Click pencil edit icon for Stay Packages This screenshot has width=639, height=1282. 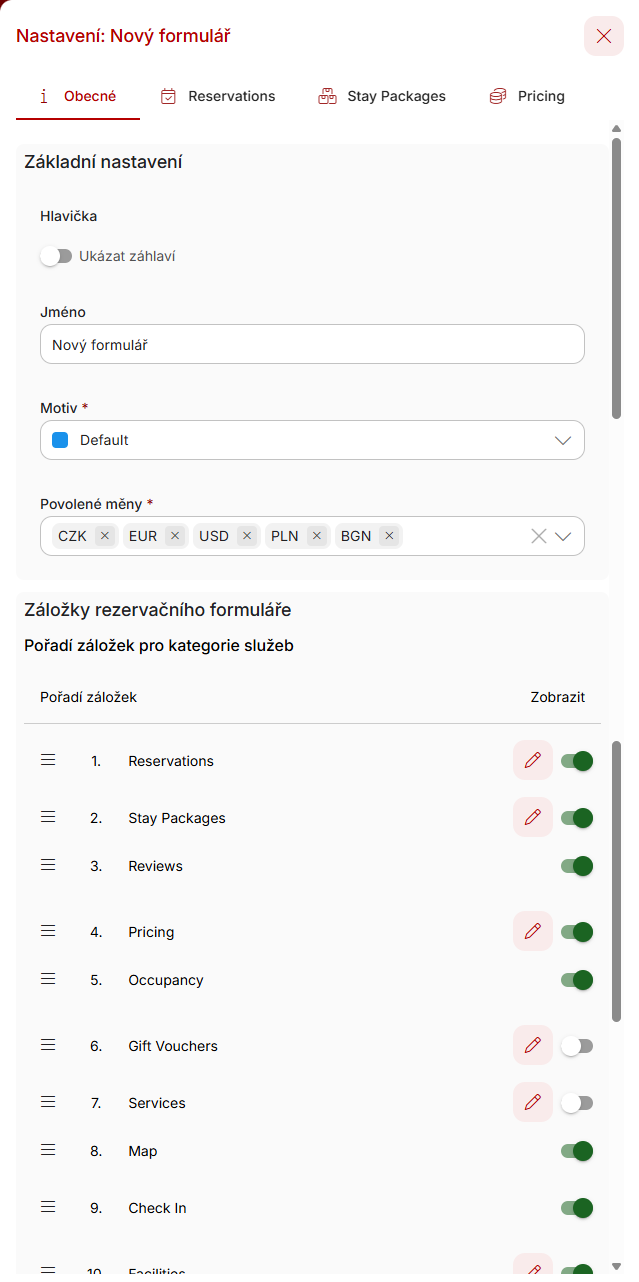tap(533, 818)
